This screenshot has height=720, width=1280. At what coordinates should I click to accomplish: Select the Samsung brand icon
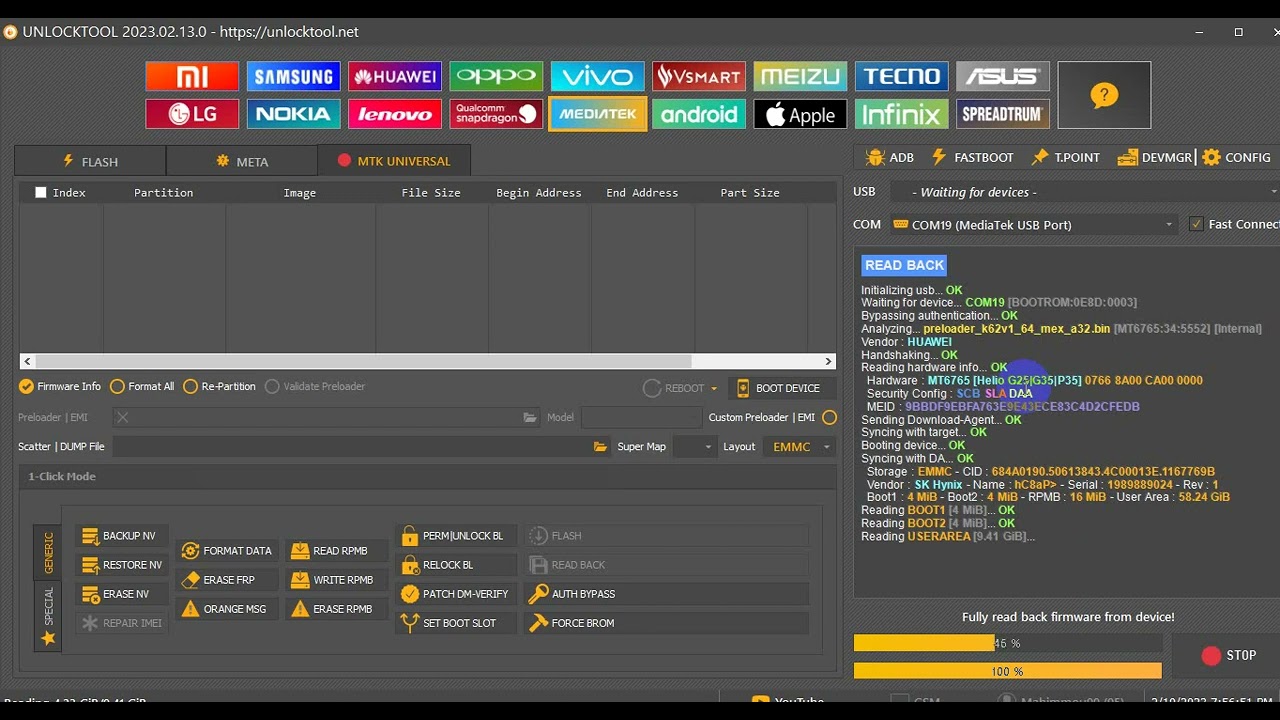[294, 76]
